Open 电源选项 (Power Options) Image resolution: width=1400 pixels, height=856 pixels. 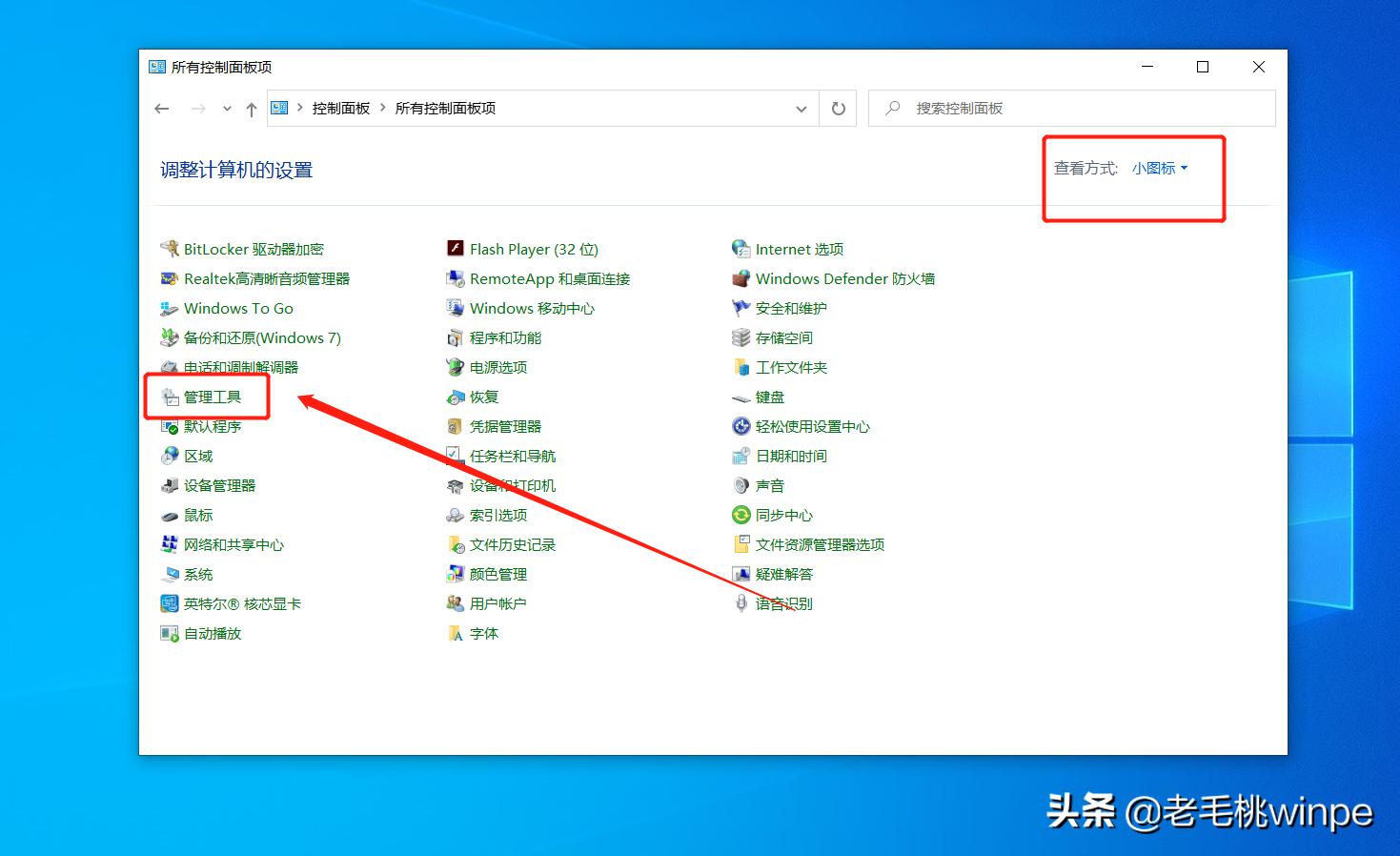(x=498, y=367)
